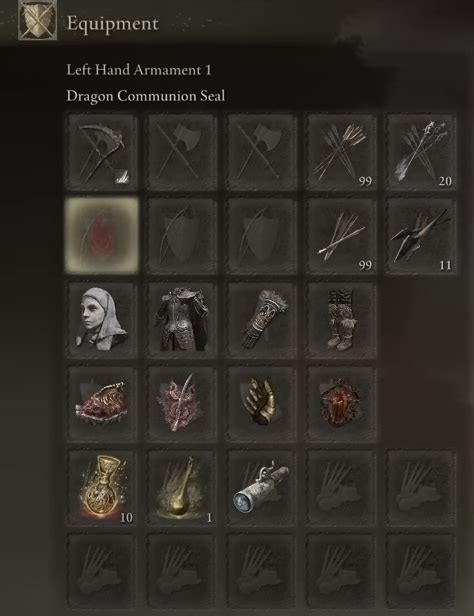The height and width of the screenshot is (616, 474).
Task: Select the scythe in the first right hand slot
Action: [102, 152]
